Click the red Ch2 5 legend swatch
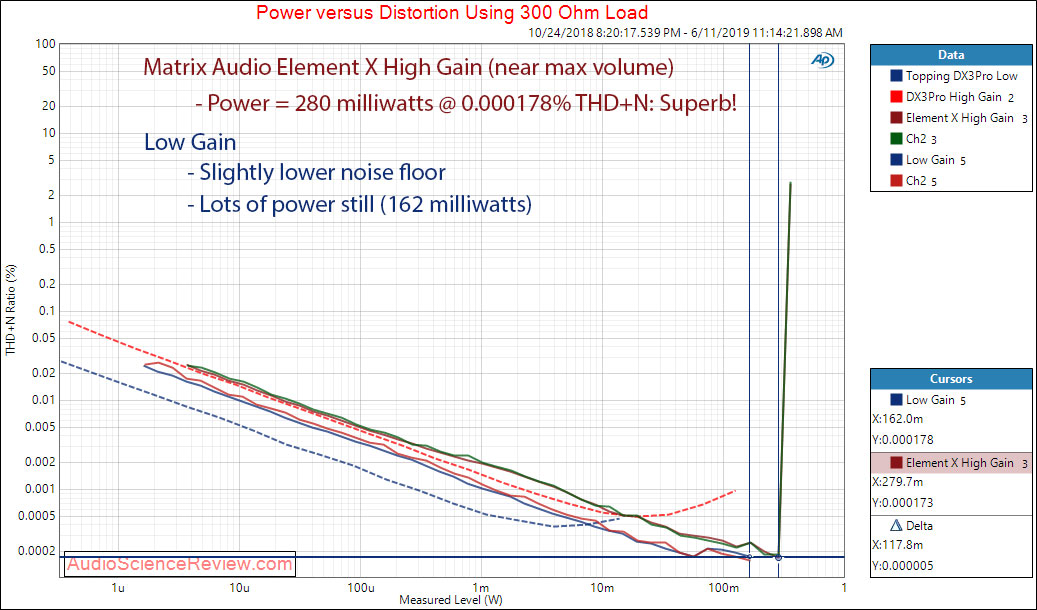The height and width of the screenshot is (610, 1037). pos(896,181)
